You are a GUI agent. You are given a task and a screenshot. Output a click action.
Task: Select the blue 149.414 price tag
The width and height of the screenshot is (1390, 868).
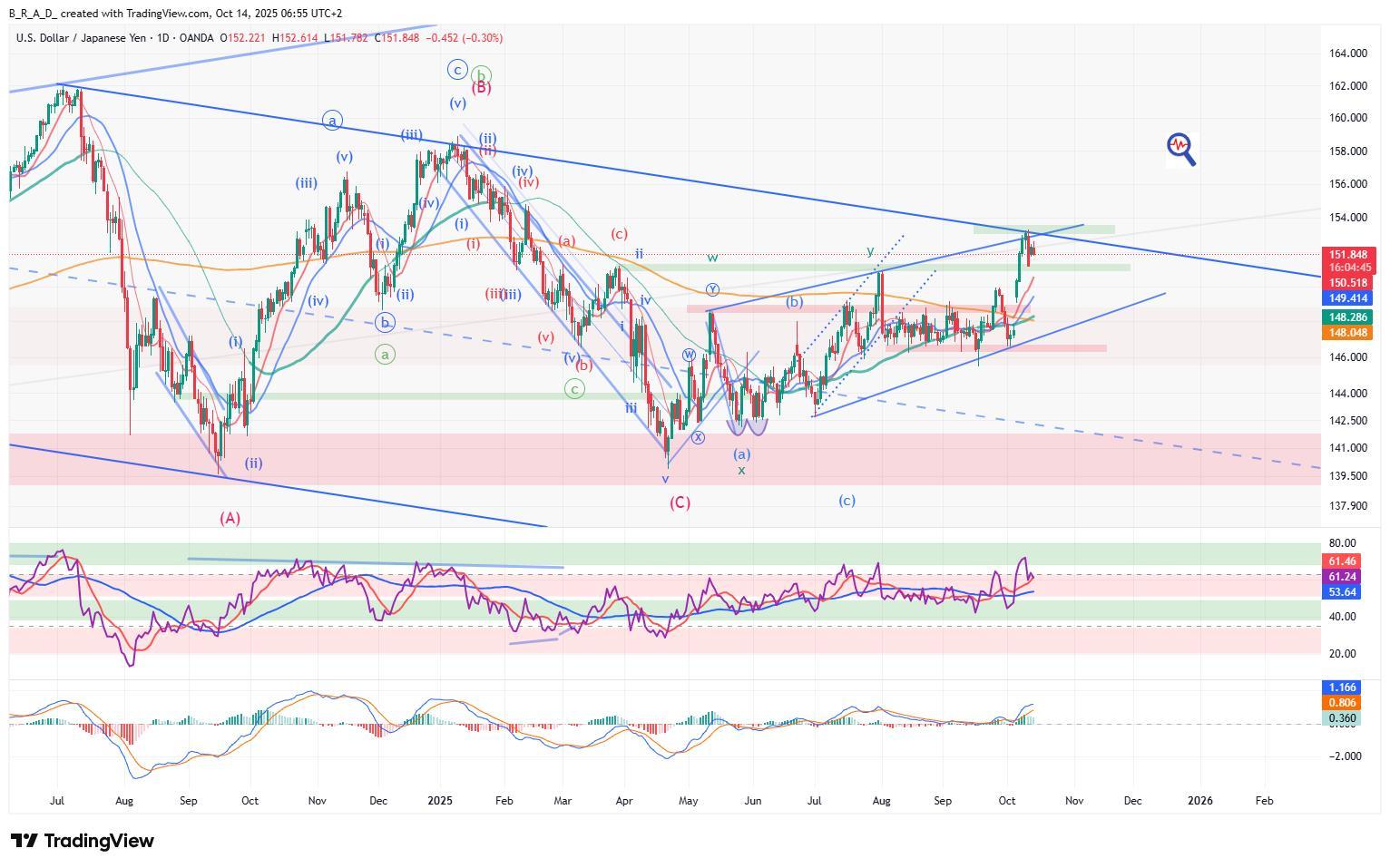(x=1348, y=297)
